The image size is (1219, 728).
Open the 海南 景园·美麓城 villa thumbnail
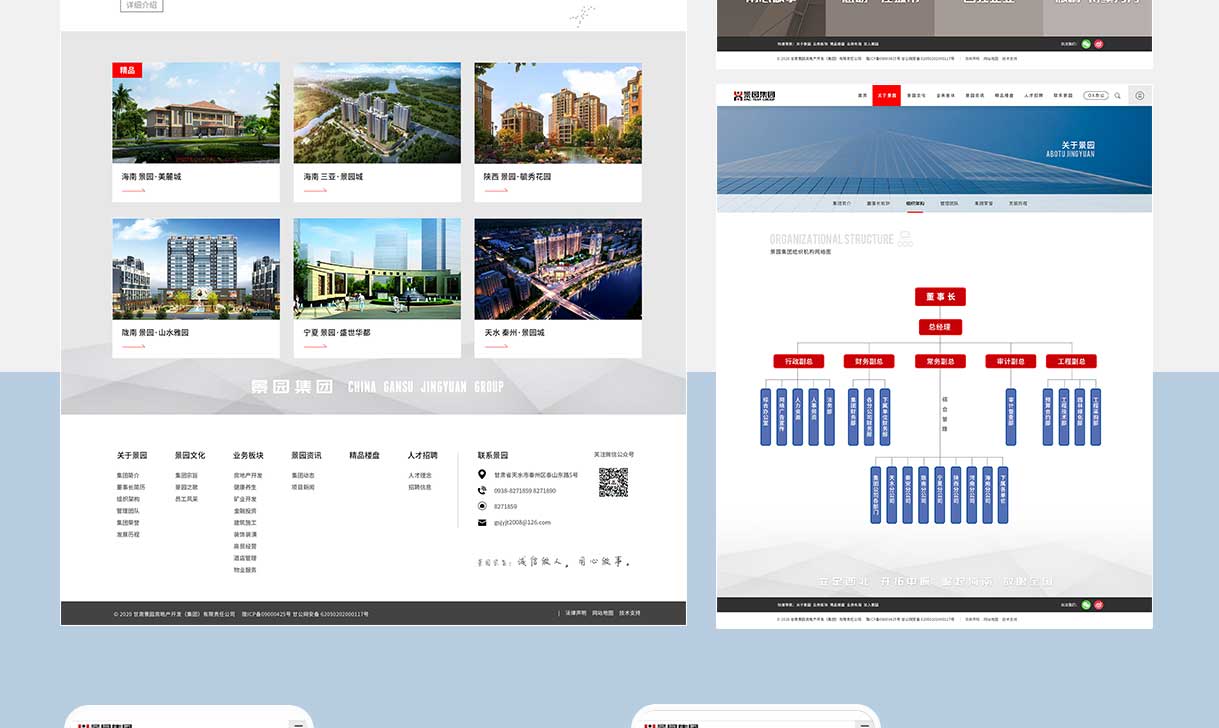click(196, 113)
